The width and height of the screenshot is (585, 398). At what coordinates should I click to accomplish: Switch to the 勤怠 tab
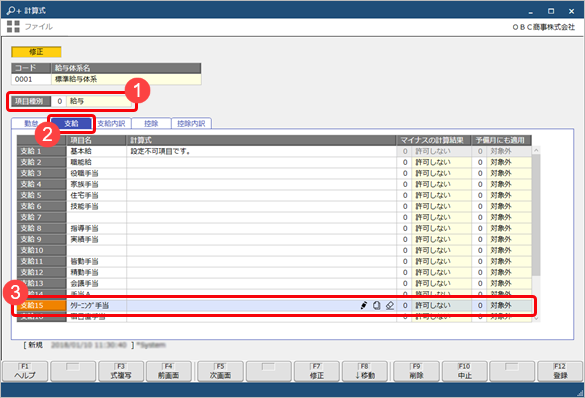(x=31, y=123)
